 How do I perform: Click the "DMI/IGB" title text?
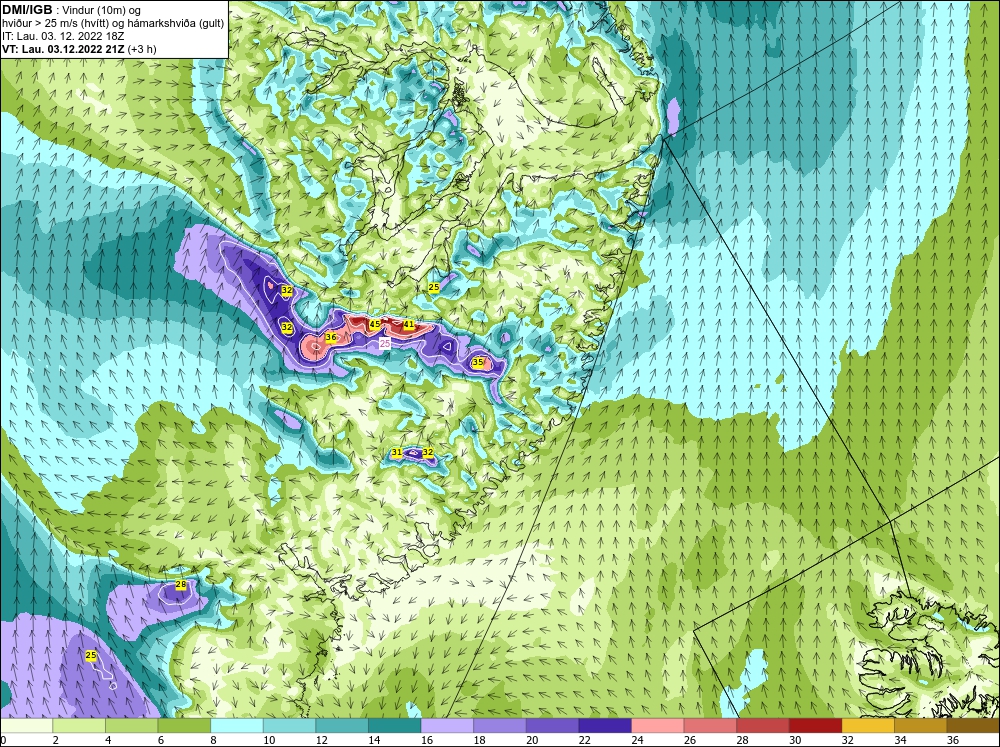coord(27,10)
